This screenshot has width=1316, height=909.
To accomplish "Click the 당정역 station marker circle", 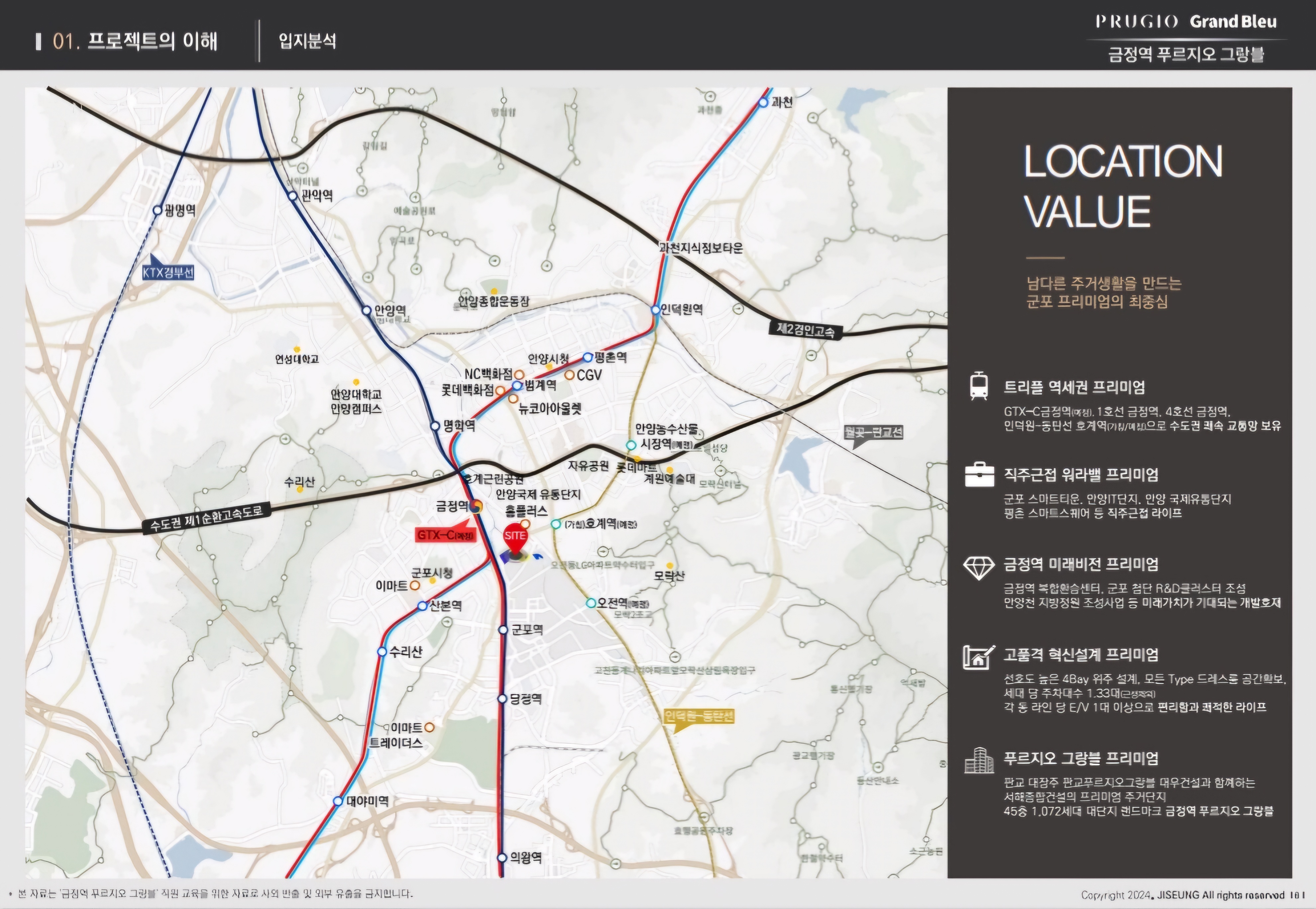I will [502, 699].
